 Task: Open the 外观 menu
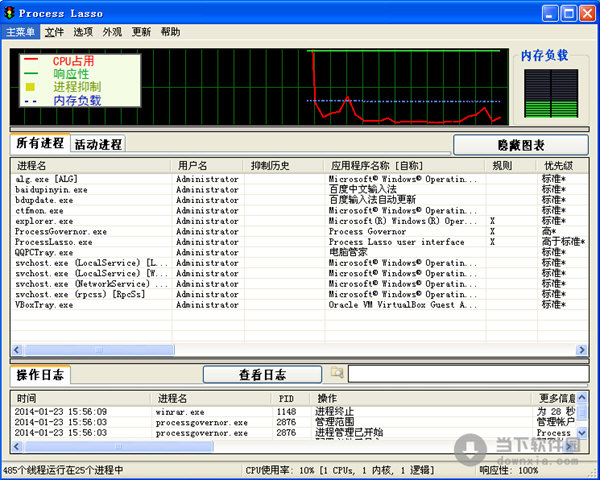pos(112,32)
